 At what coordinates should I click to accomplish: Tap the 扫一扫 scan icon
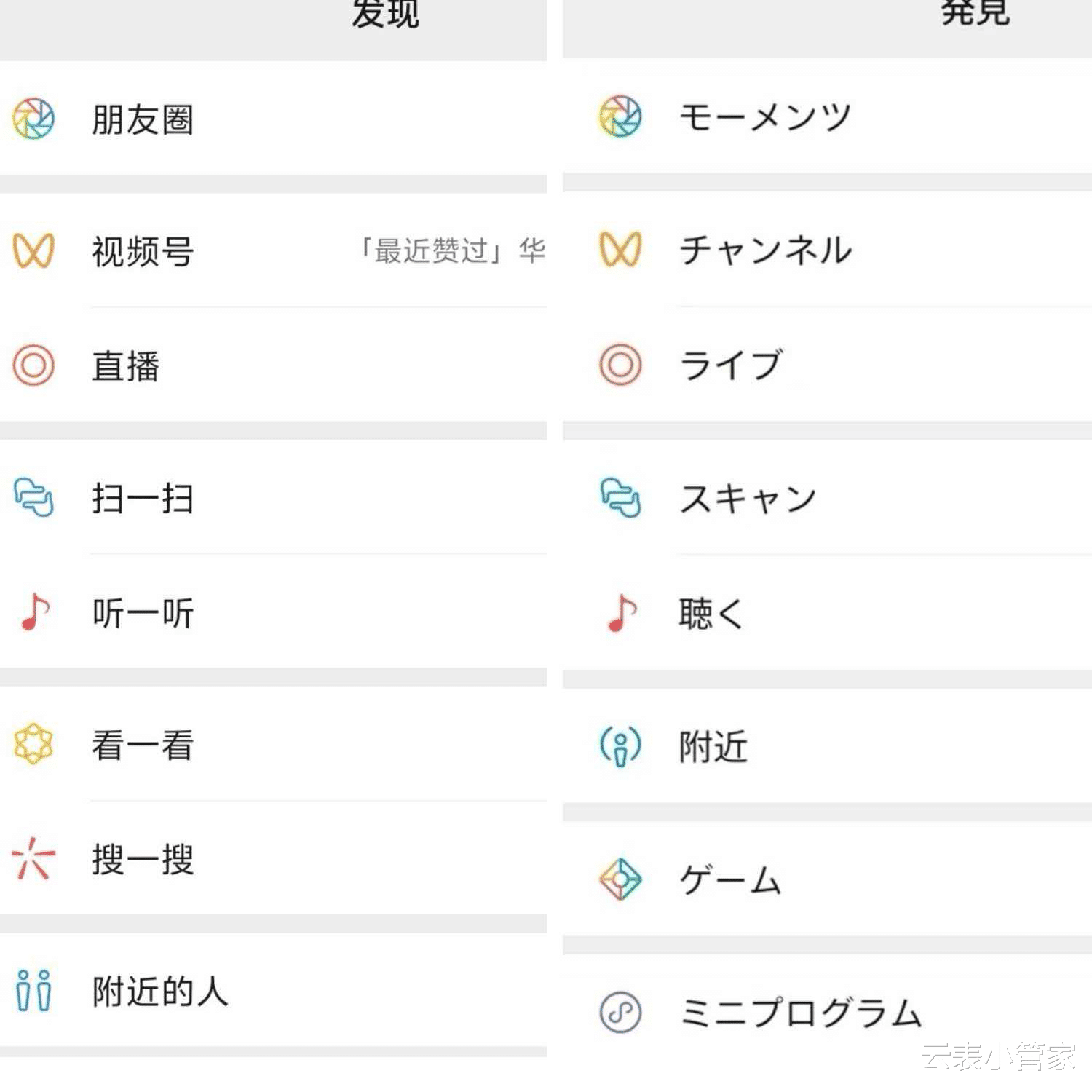pyautogui.click(x=33, y=497)
